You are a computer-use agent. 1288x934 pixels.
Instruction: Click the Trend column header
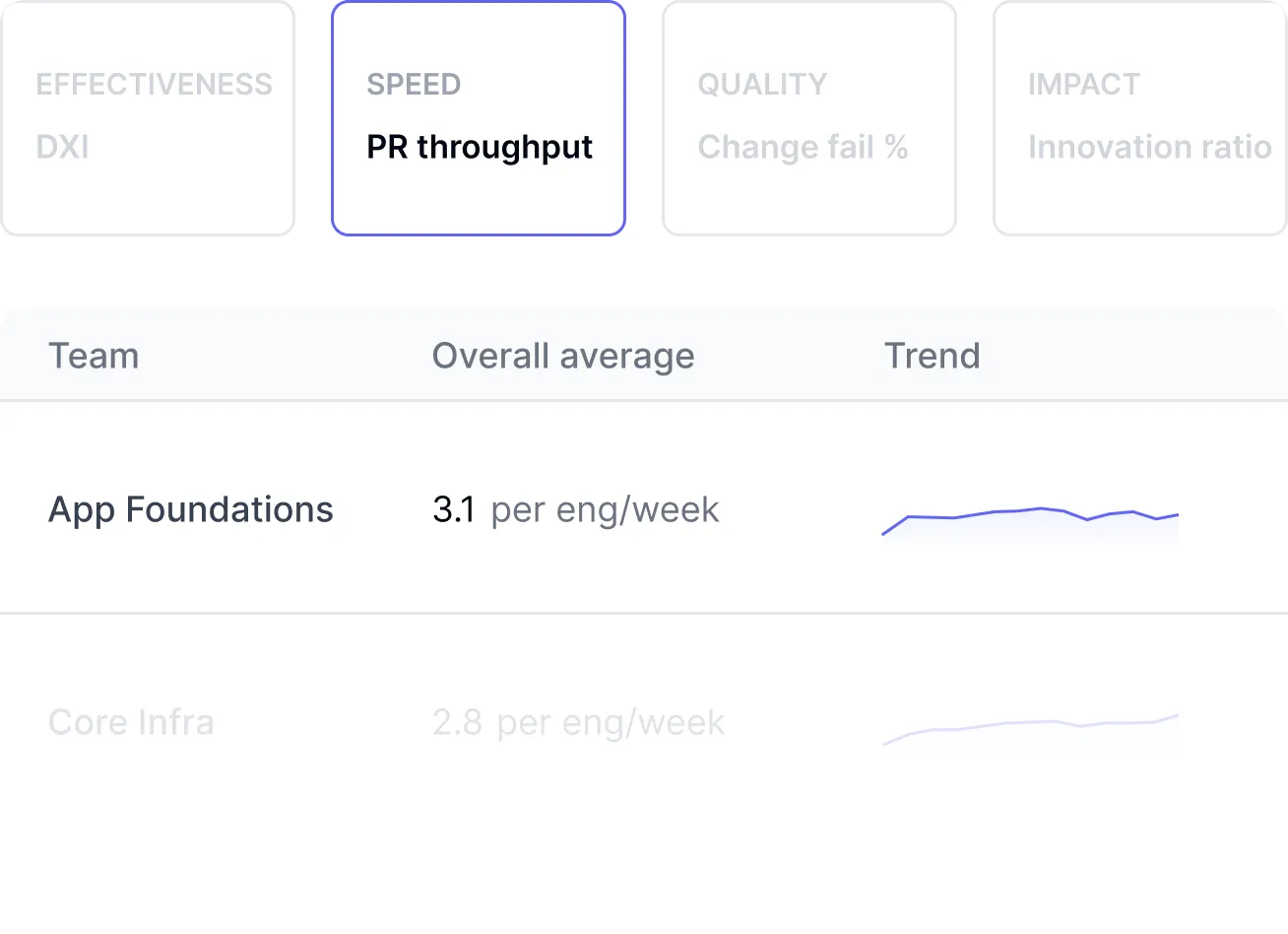(x=932, y=356)
